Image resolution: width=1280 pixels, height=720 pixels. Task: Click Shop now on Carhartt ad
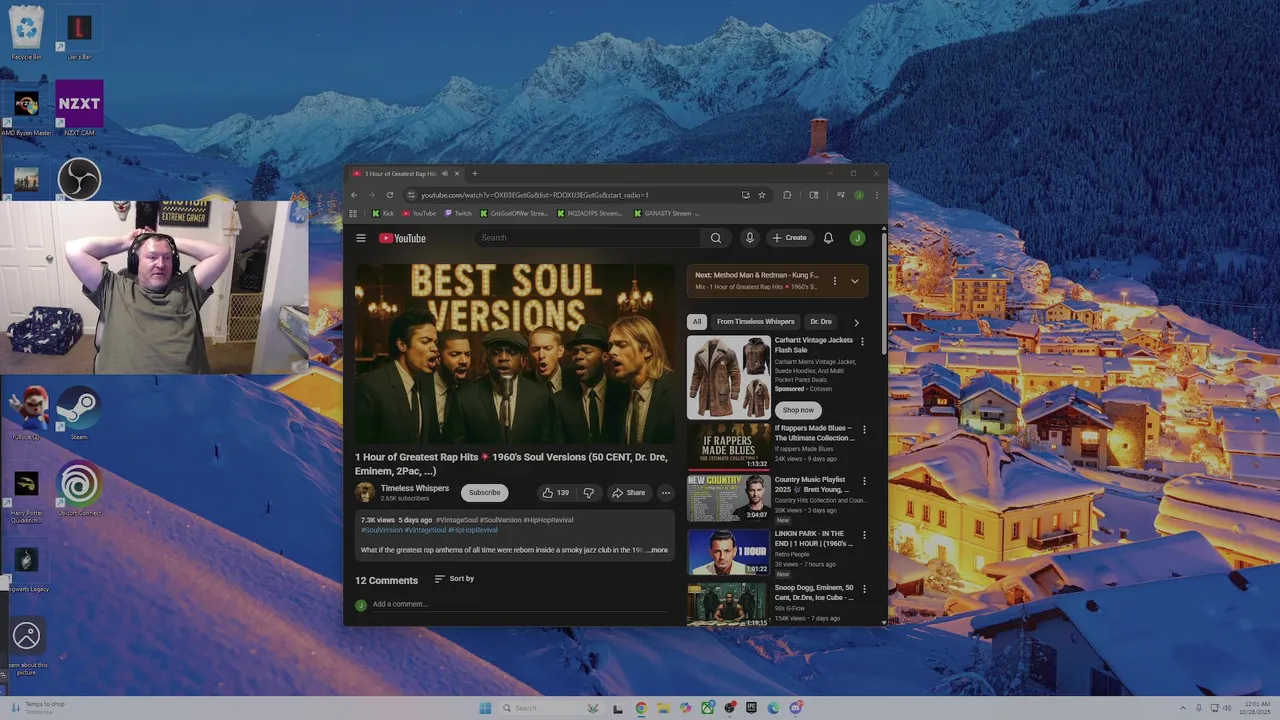coord(798,410)
